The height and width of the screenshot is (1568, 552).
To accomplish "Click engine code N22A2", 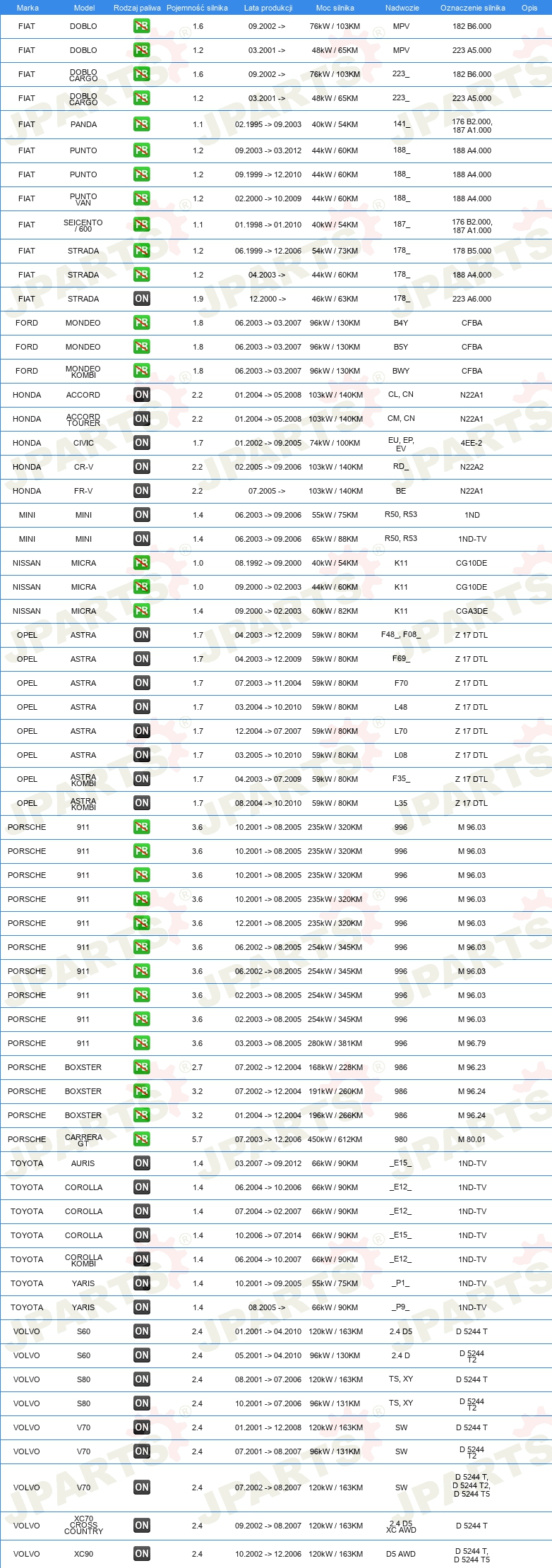I will [472, 467].
